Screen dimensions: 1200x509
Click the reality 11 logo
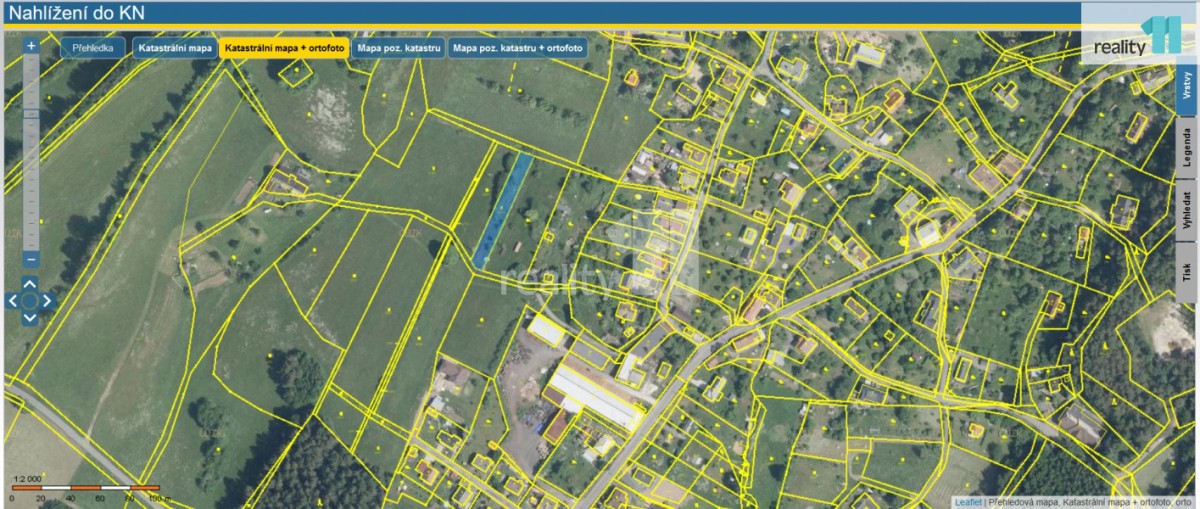point(1138,37)
